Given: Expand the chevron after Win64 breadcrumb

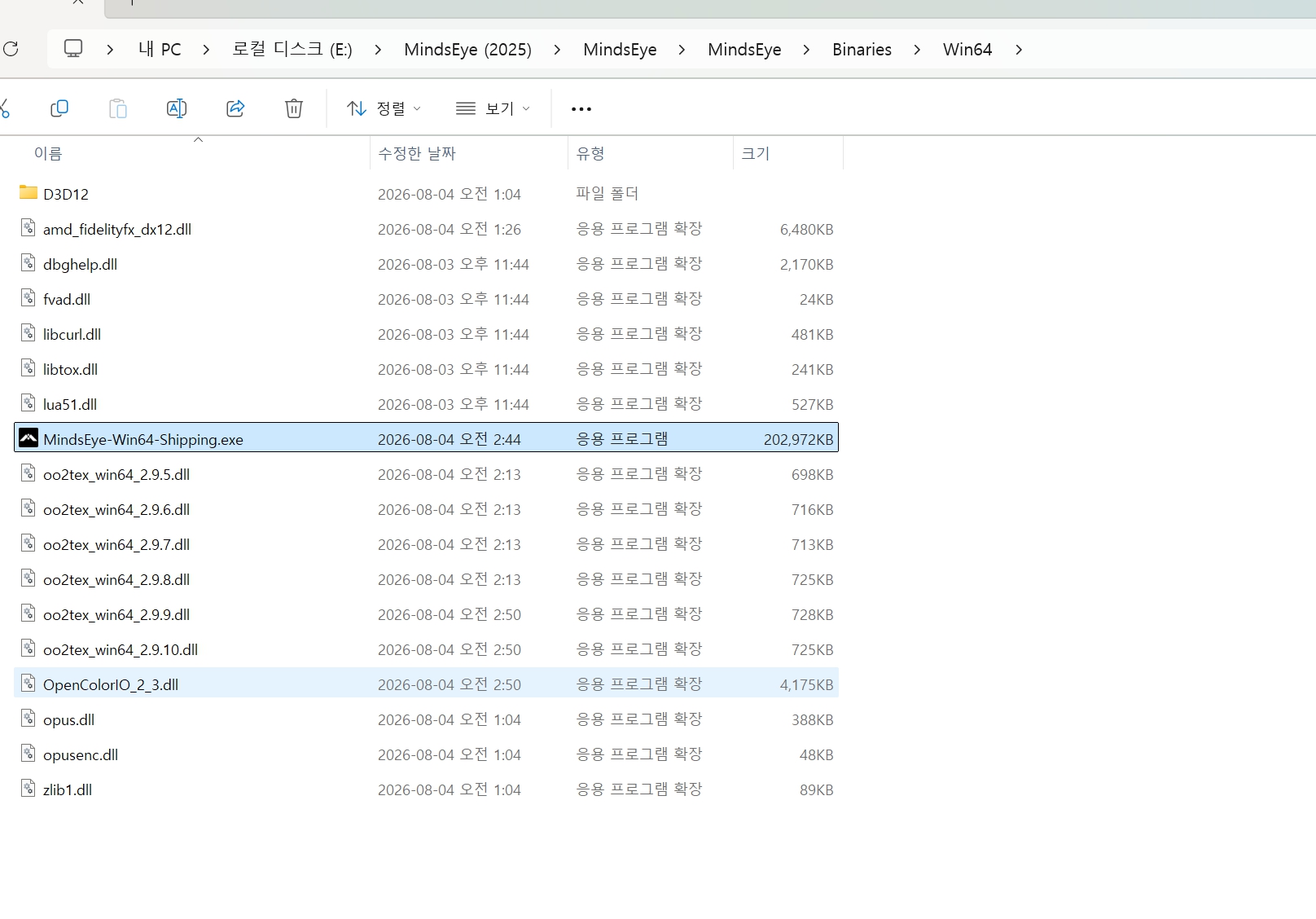Looking at the screenshot, I should [1019, 50].
